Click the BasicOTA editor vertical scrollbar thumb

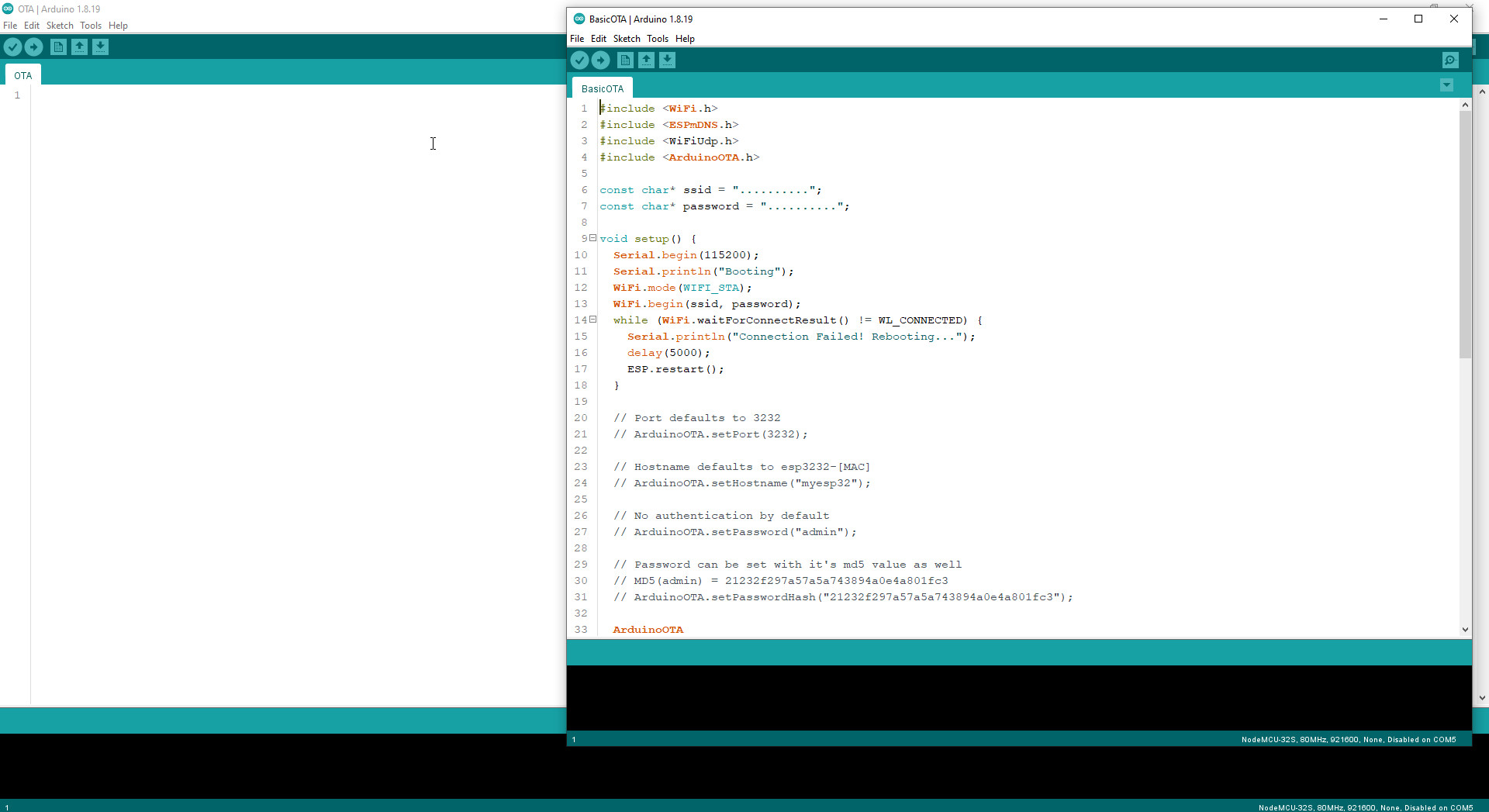[x=1465, y=234]
